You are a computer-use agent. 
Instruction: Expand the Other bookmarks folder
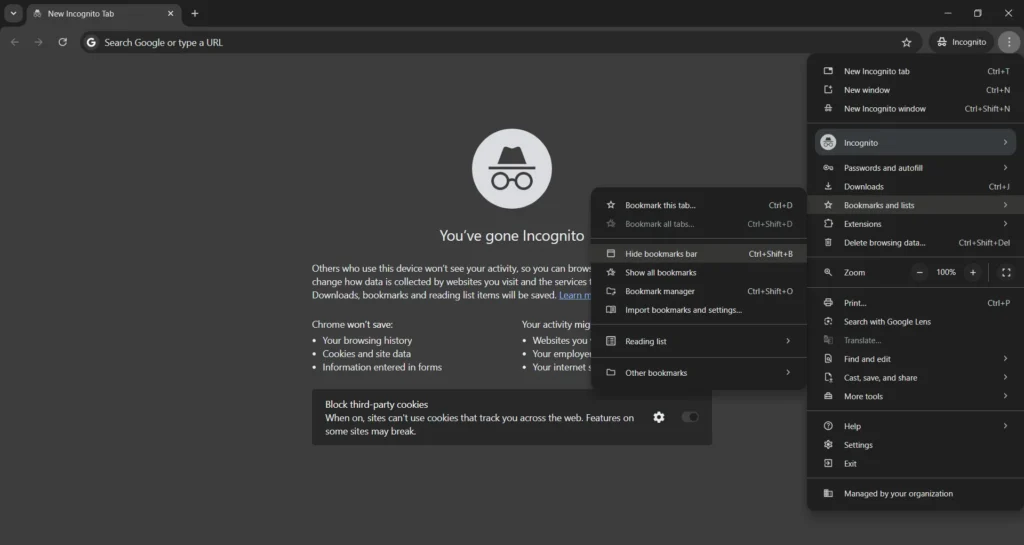click(x=699, y=373)
